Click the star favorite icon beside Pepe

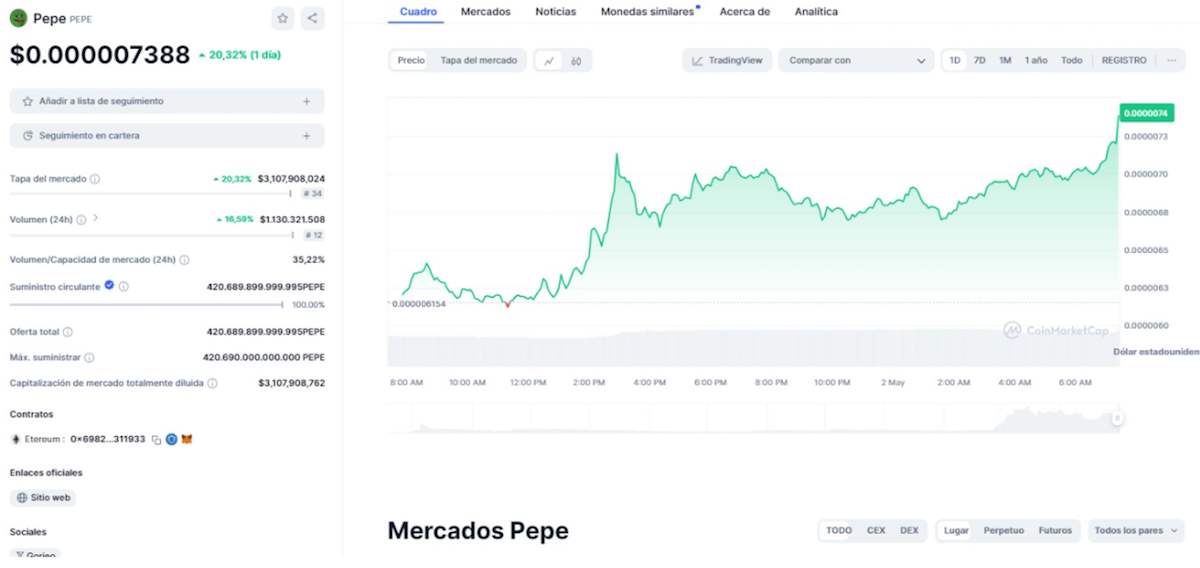coord(283,18)
